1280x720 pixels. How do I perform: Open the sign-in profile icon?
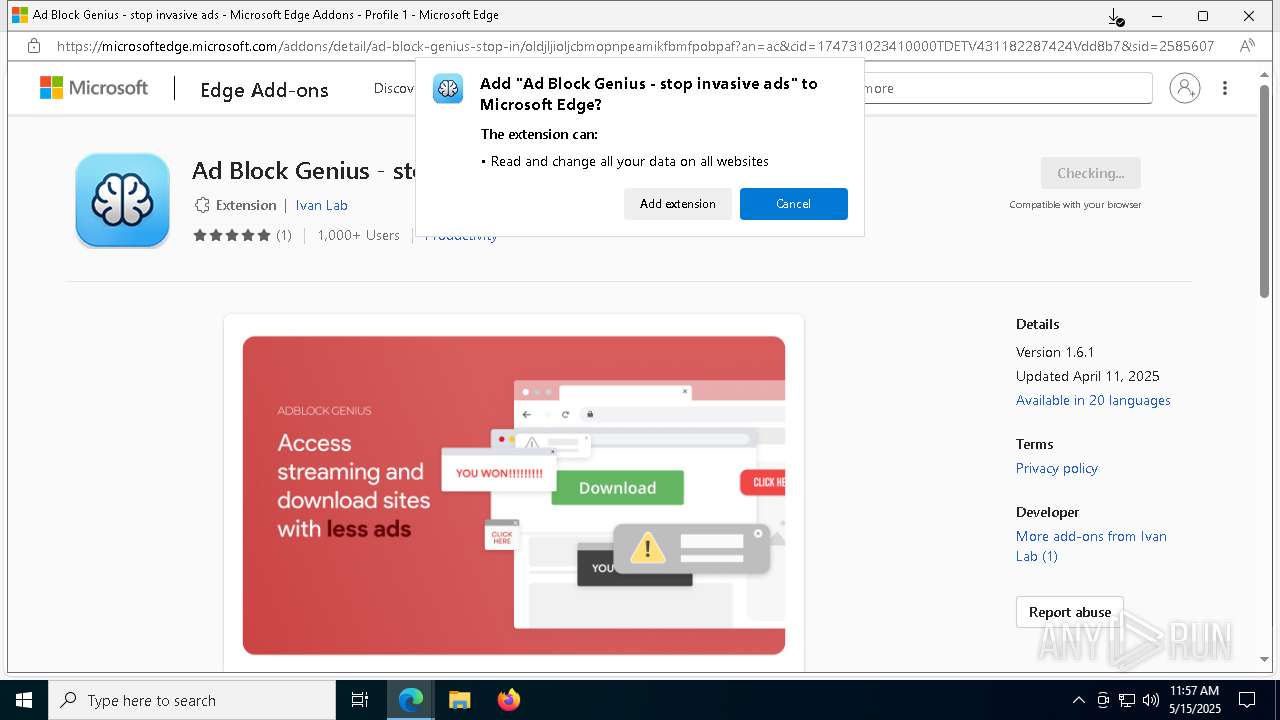pyautogui.click(x=1184, y=88)
